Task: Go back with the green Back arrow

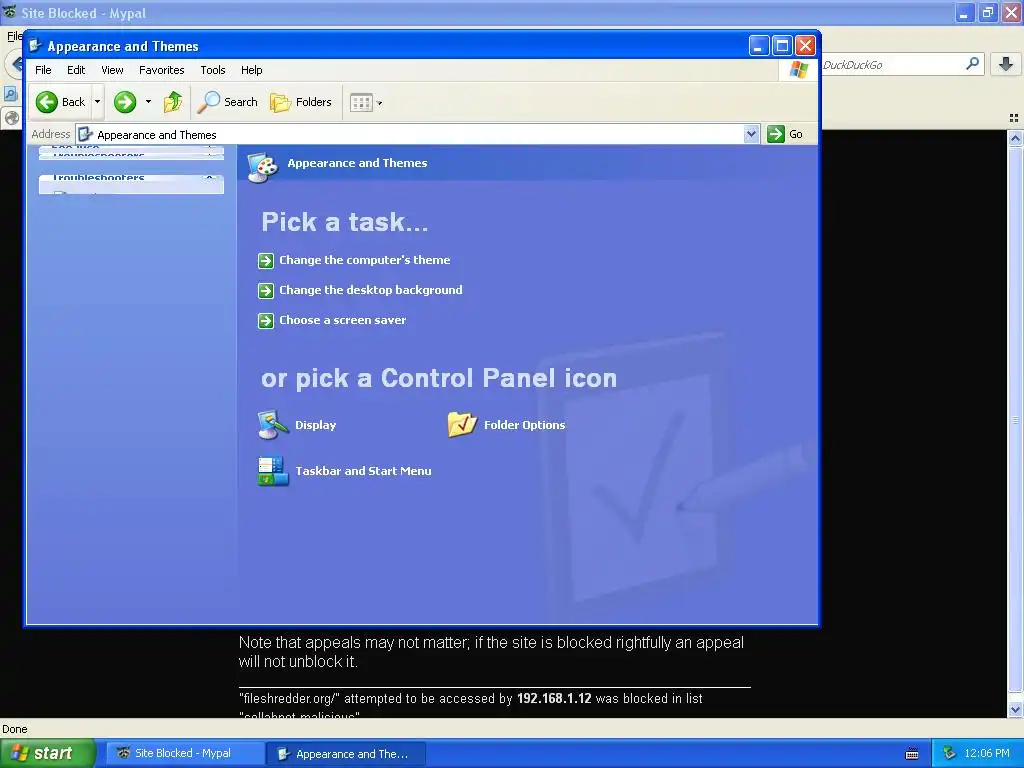Action: pyautogui.click(x=47, y=102)
